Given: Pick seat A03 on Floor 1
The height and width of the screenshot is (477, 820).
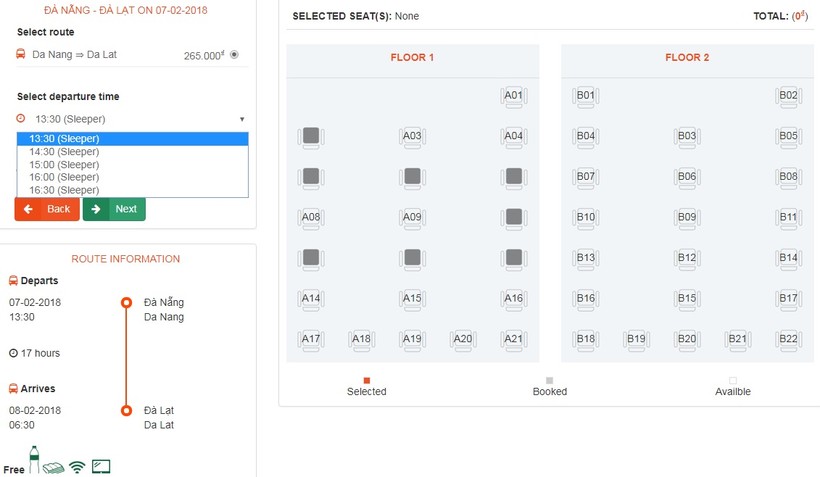Looking at the screenshot, I should [412, 136].
